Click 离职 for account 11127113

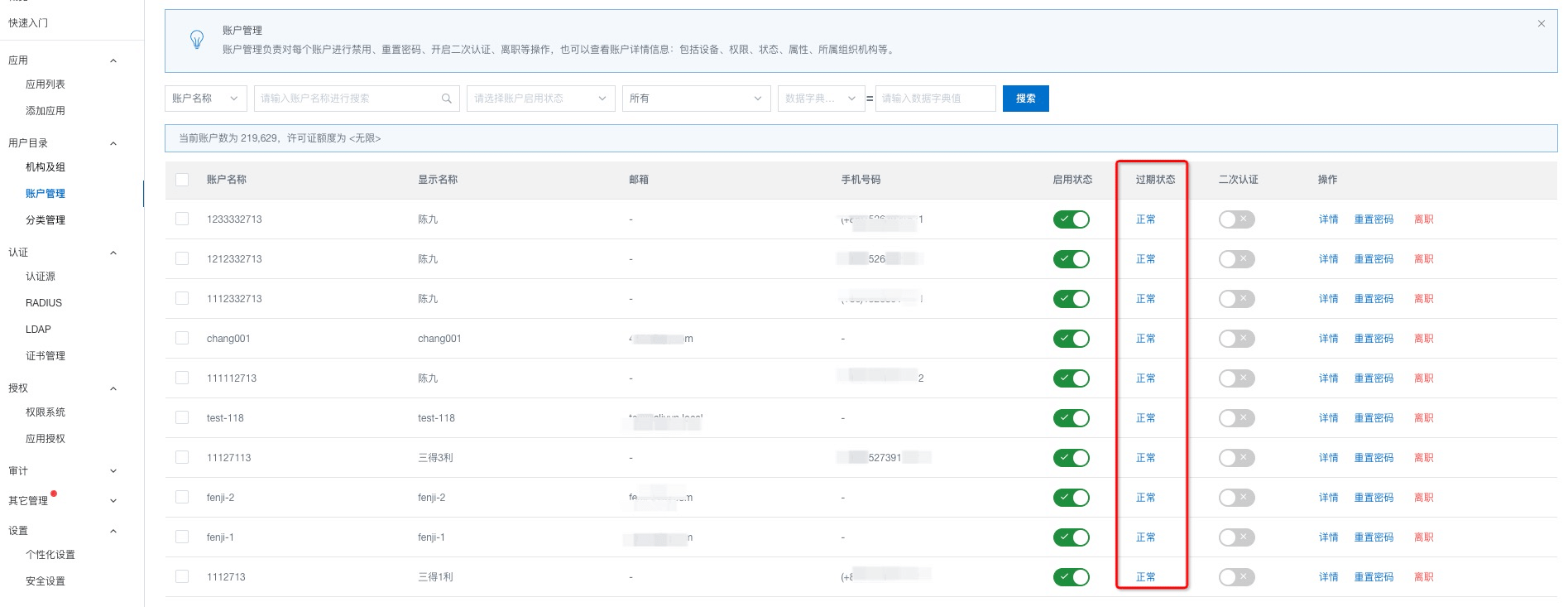tap(1423, 458)
